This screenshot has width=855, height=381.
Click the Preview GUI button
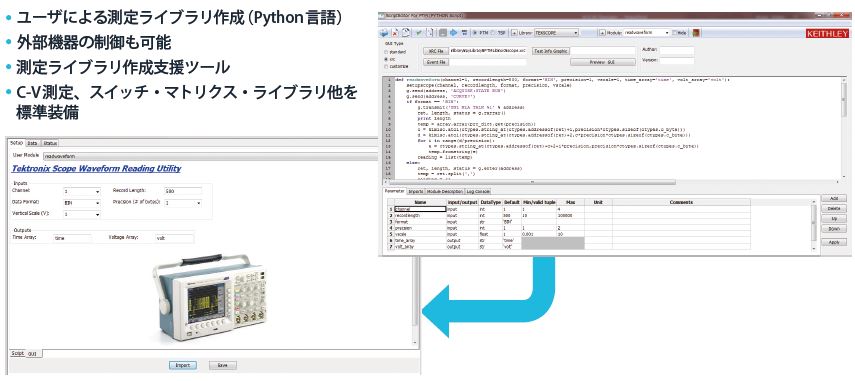coord(603,62)
